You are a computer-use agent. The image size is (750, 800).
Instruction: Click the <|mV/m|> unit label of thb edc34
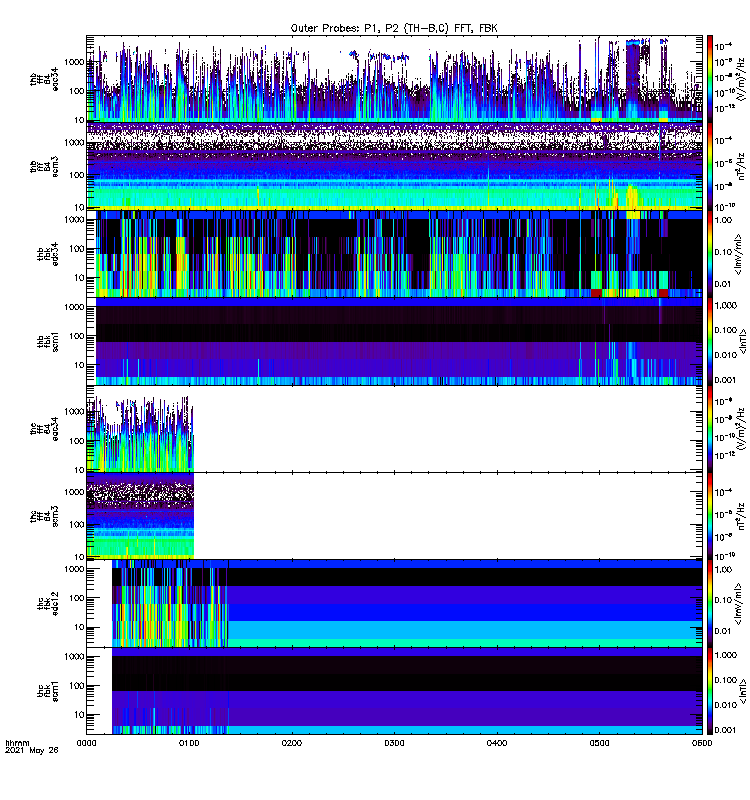click(738, 254)
